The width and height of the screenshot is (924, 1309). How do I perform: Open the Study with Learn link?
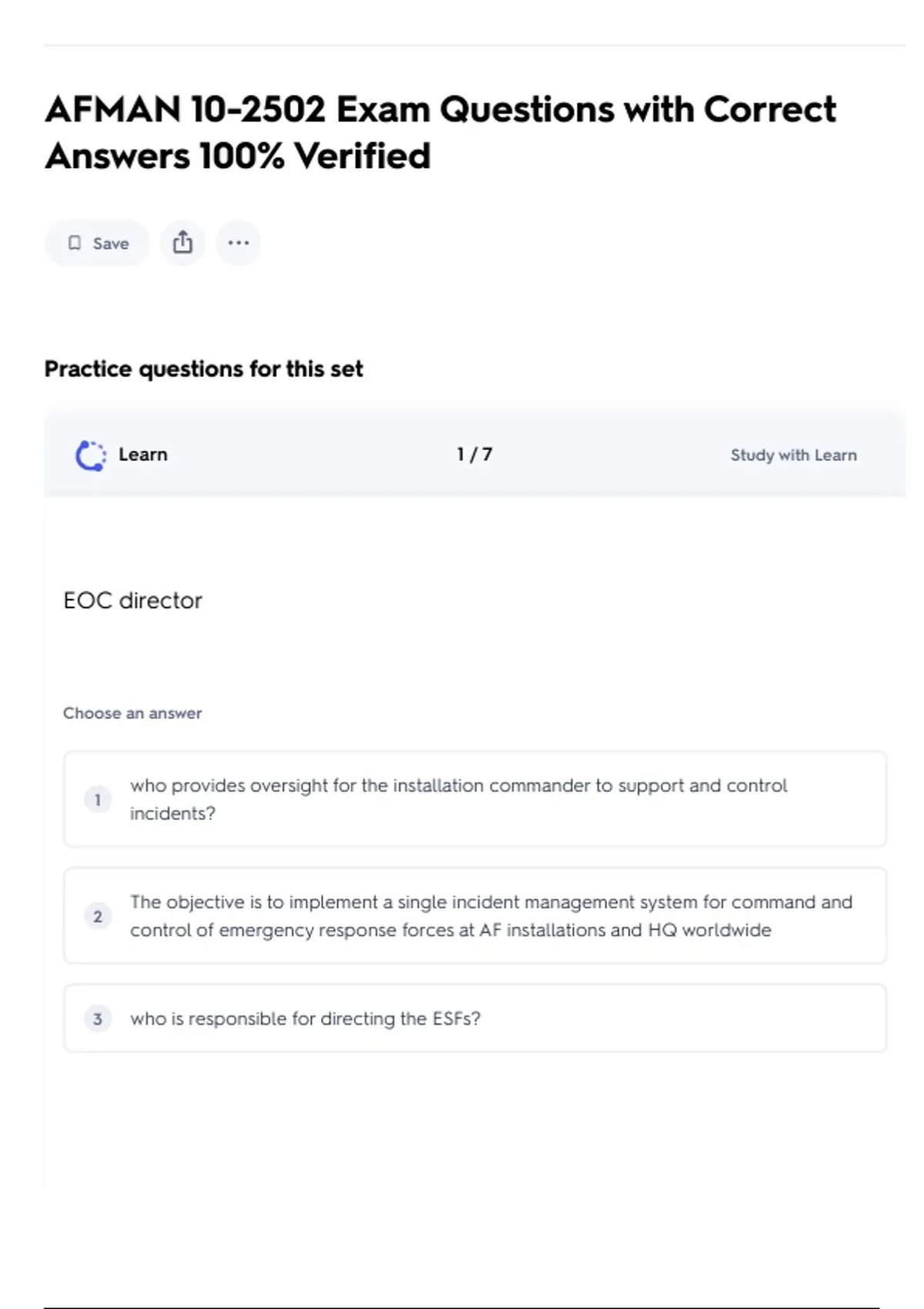(x=793, y=455)
